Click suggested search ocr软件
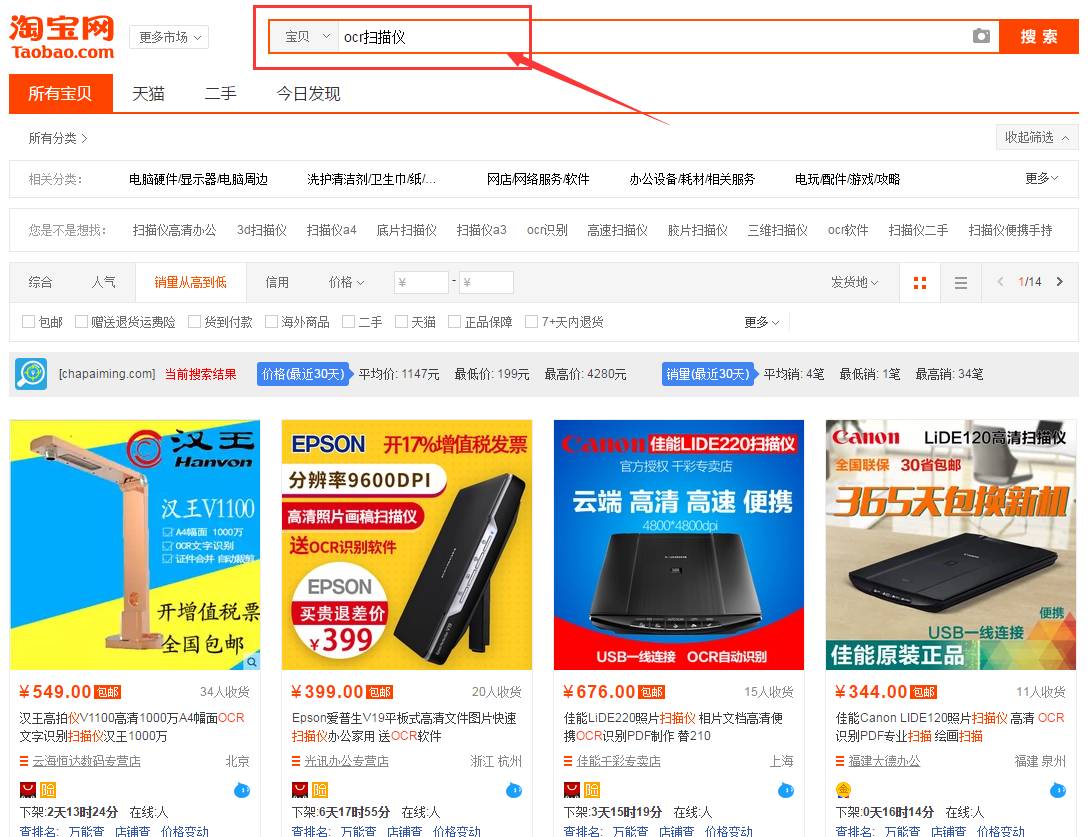1088x837 pixels. pos(848,230)
